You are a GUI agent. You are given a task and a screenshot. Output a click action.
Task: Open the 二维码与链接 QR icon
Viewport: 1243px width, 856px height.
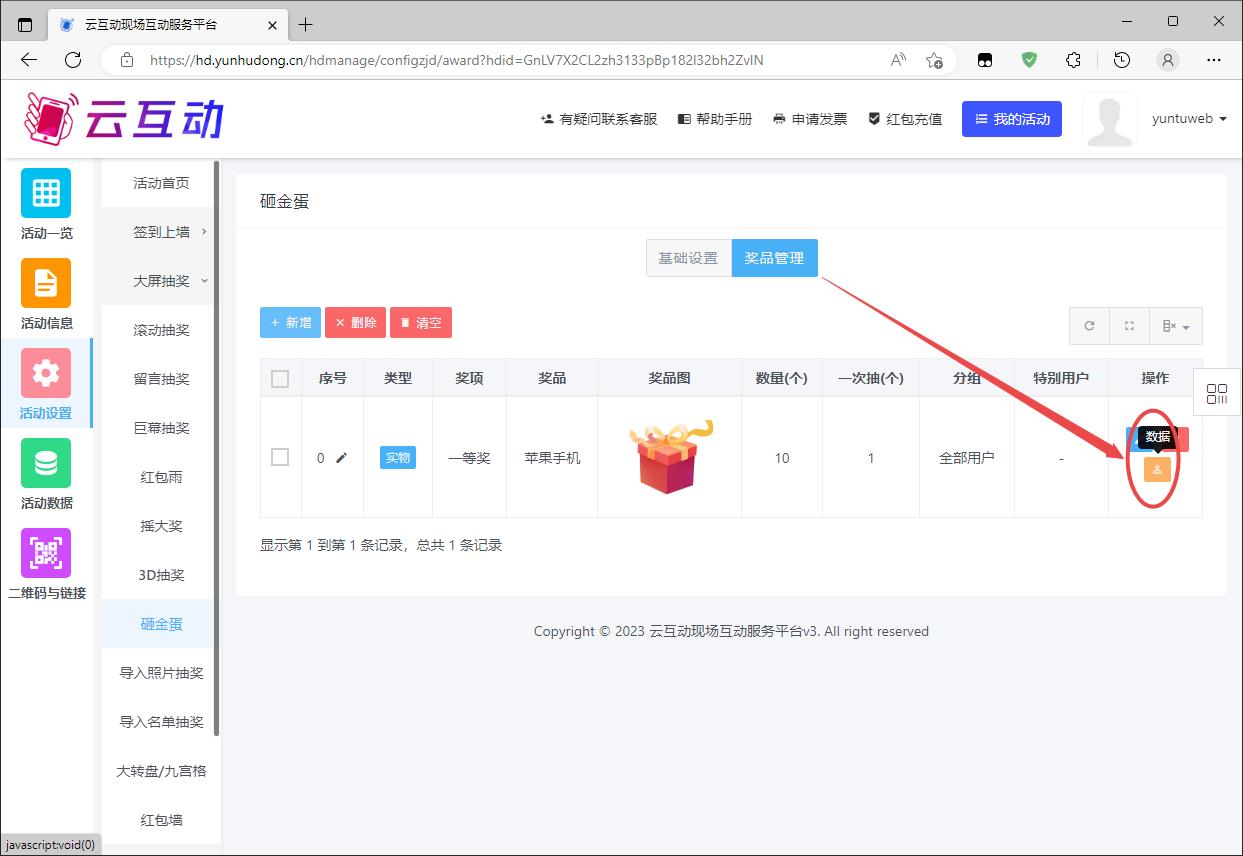click(46, 553)
